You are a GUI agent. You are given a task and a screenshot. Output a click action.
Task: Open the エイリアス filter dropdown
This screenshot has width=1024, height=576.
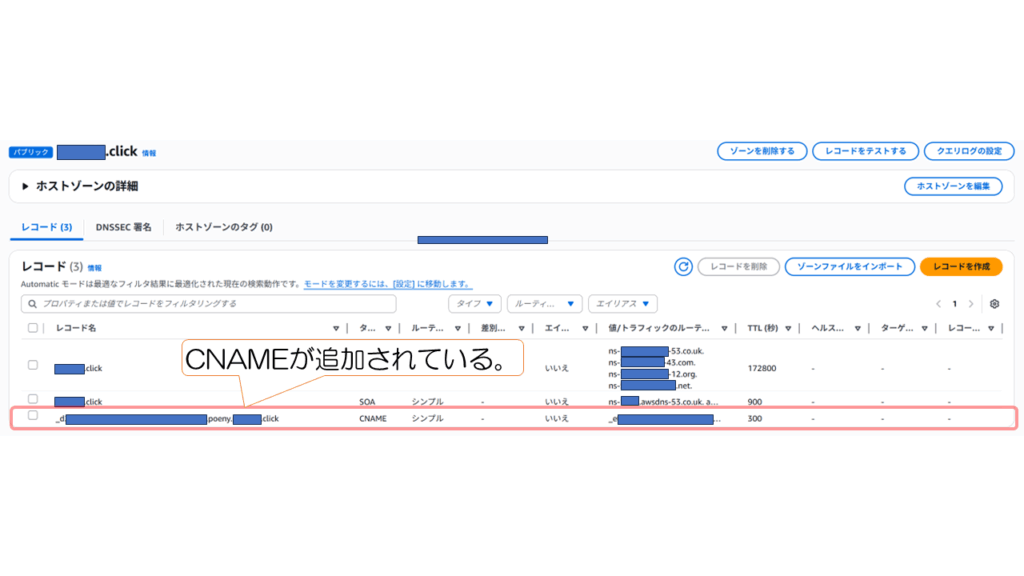coord(622,304)
